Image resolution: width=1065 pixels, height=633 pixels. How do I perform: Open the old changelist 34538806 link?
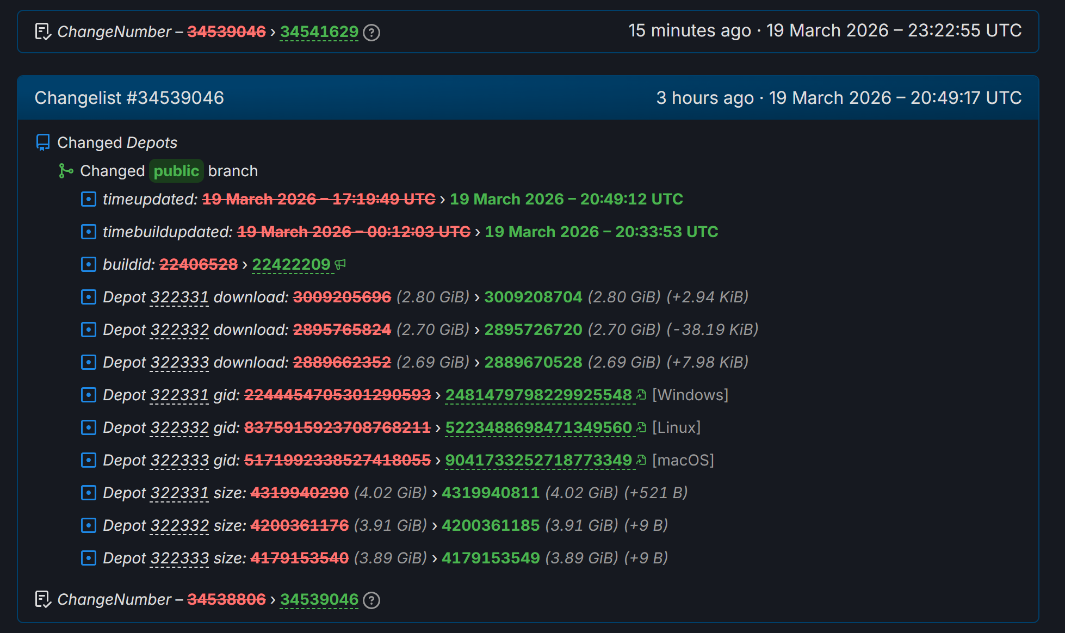(226, 600)
